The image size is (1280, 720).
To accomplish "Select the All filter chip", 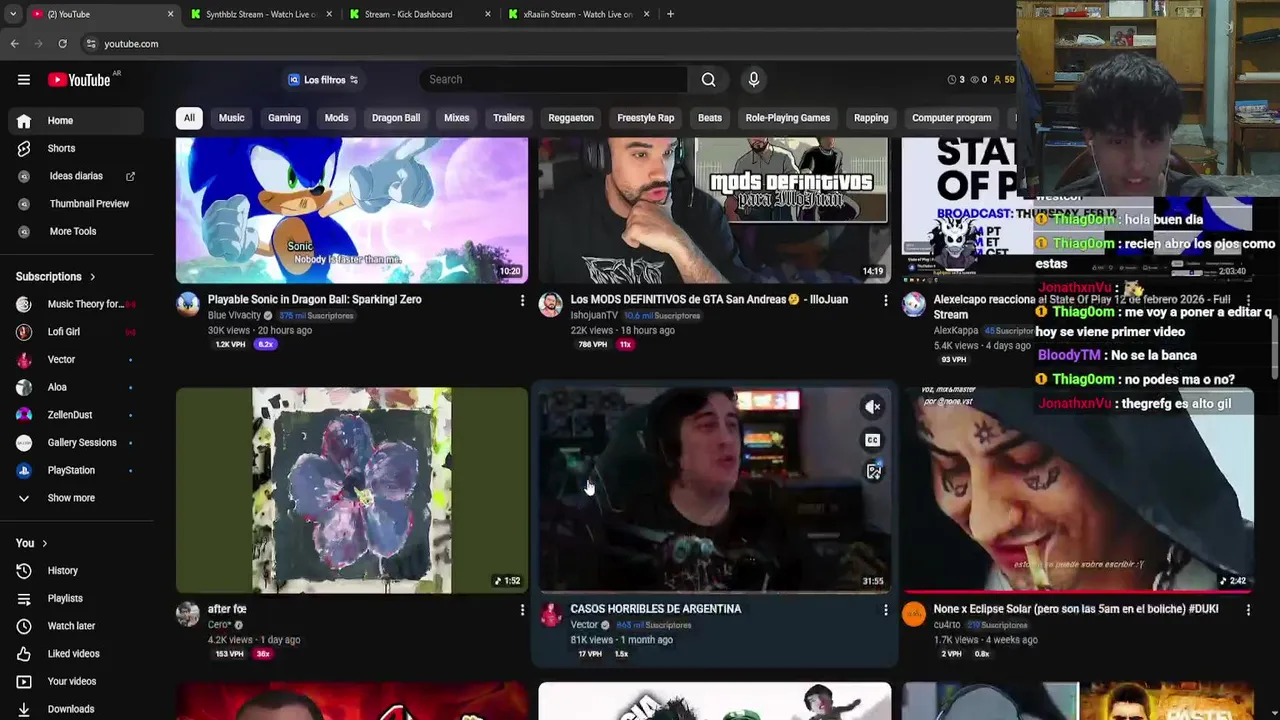I will point(189,118).
